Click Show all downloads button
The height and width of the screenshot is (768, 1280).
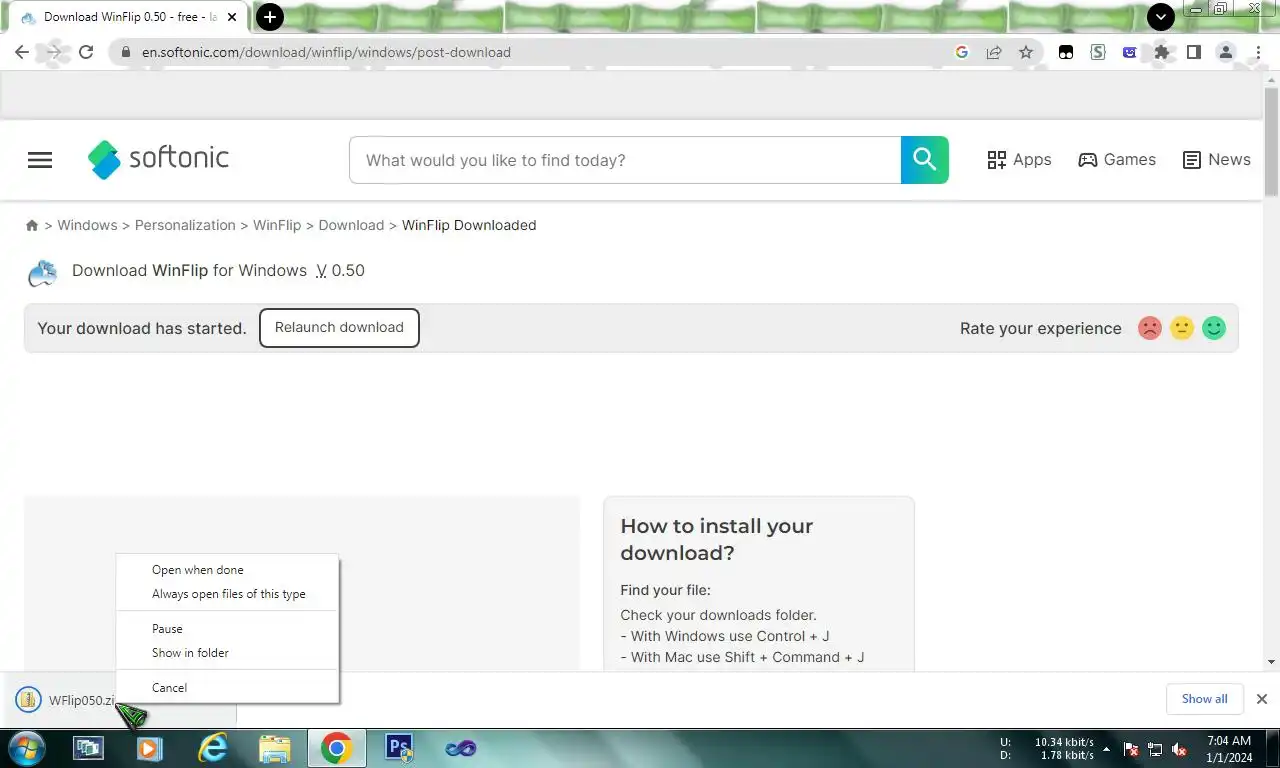tap(1204, 699)
